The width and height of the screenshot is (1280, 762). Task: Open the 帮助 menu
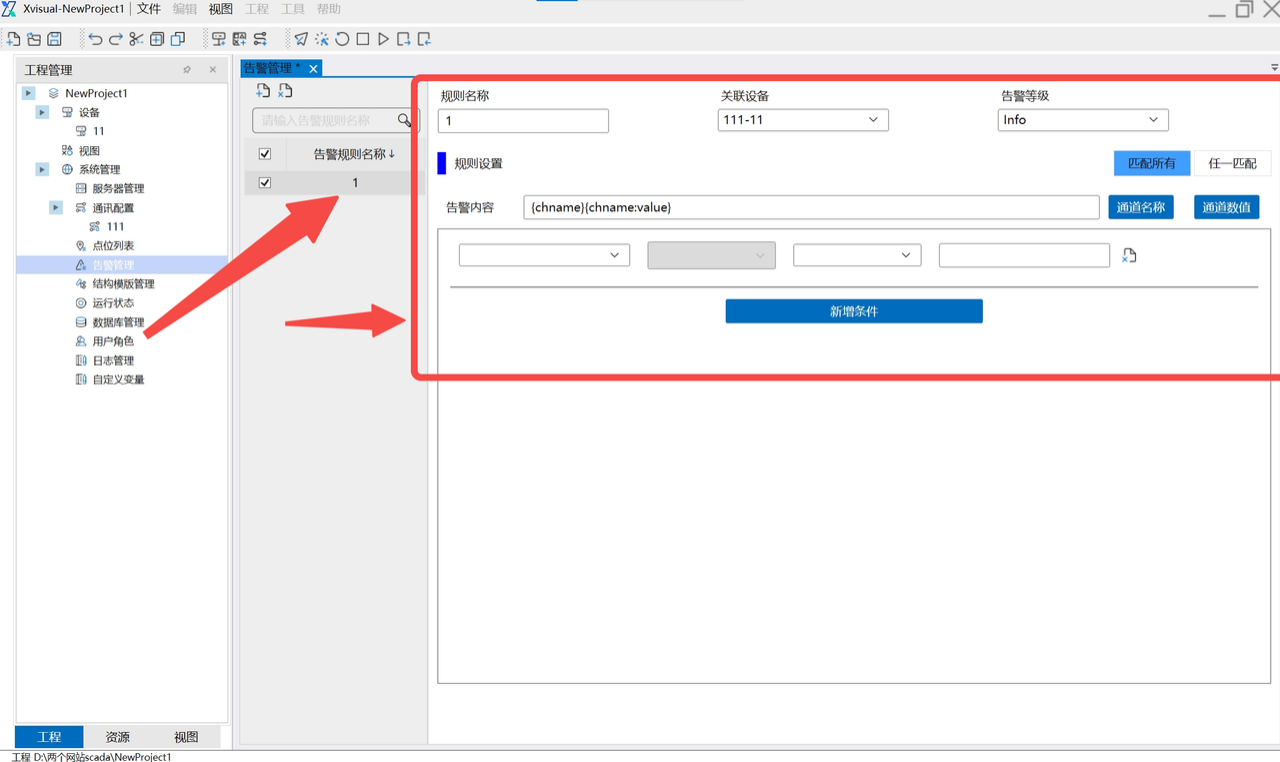tap(329, 9)
